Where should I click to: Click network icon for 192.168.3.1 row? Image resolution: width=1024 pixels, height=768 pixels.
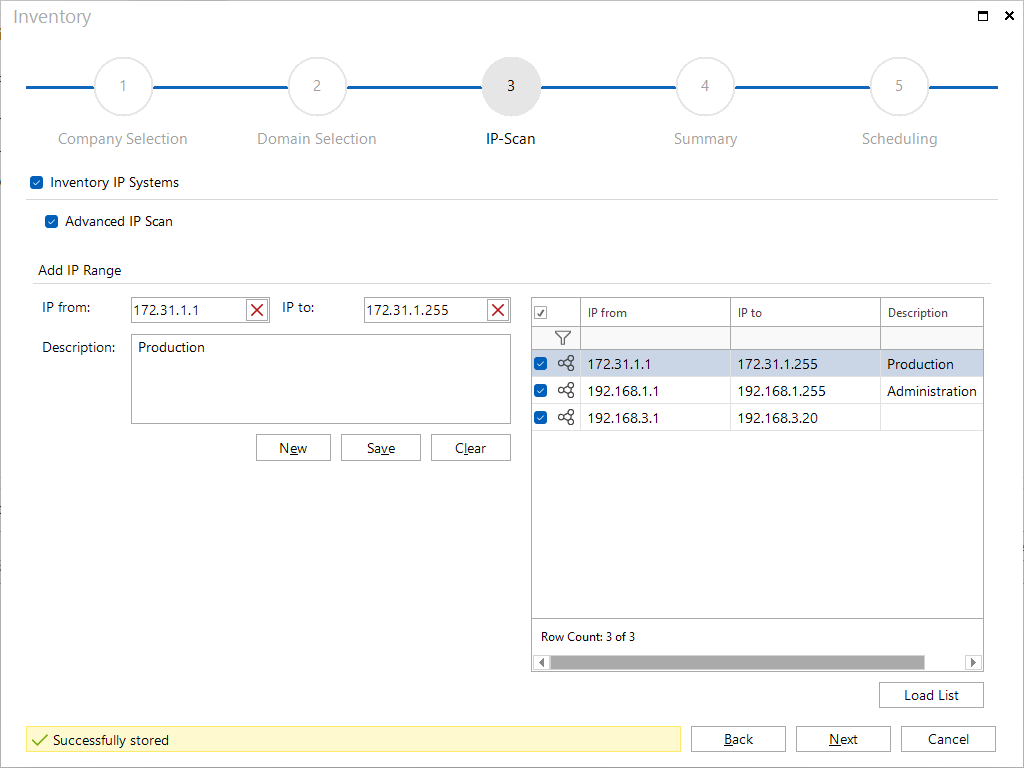[566, 417]
